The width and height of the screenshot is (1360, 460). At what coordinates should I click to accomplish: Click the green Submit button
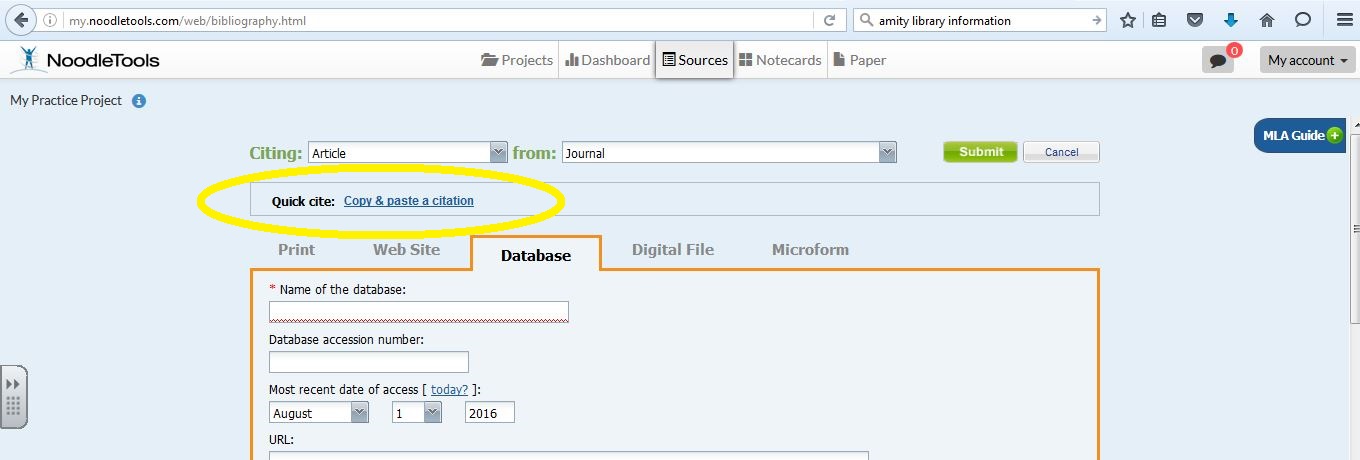980,152
